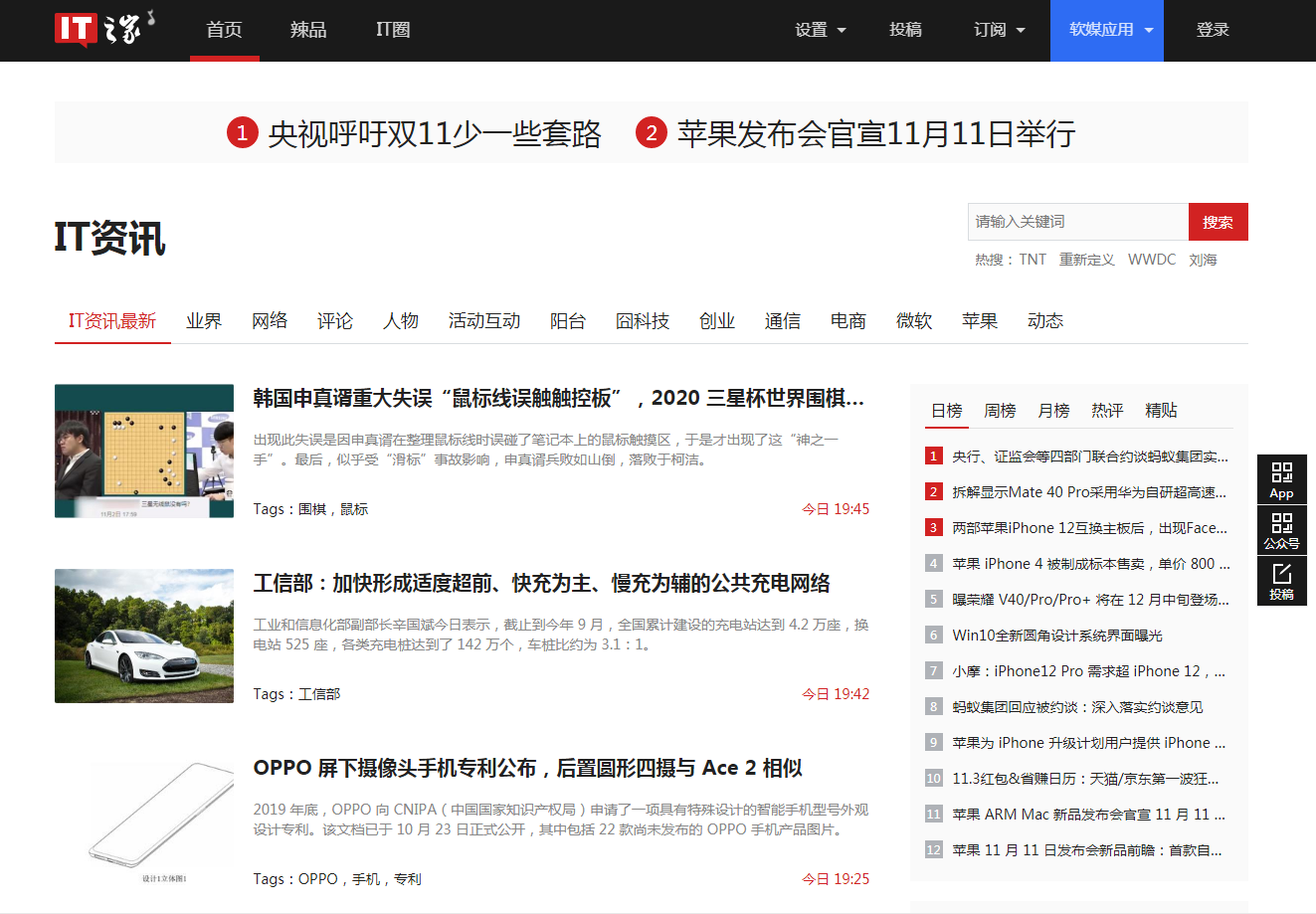Open the 软媒应用 dropdown
Image resolution: width=1316 pixels, height=914 pixels.
click(x=1110, y=30)
